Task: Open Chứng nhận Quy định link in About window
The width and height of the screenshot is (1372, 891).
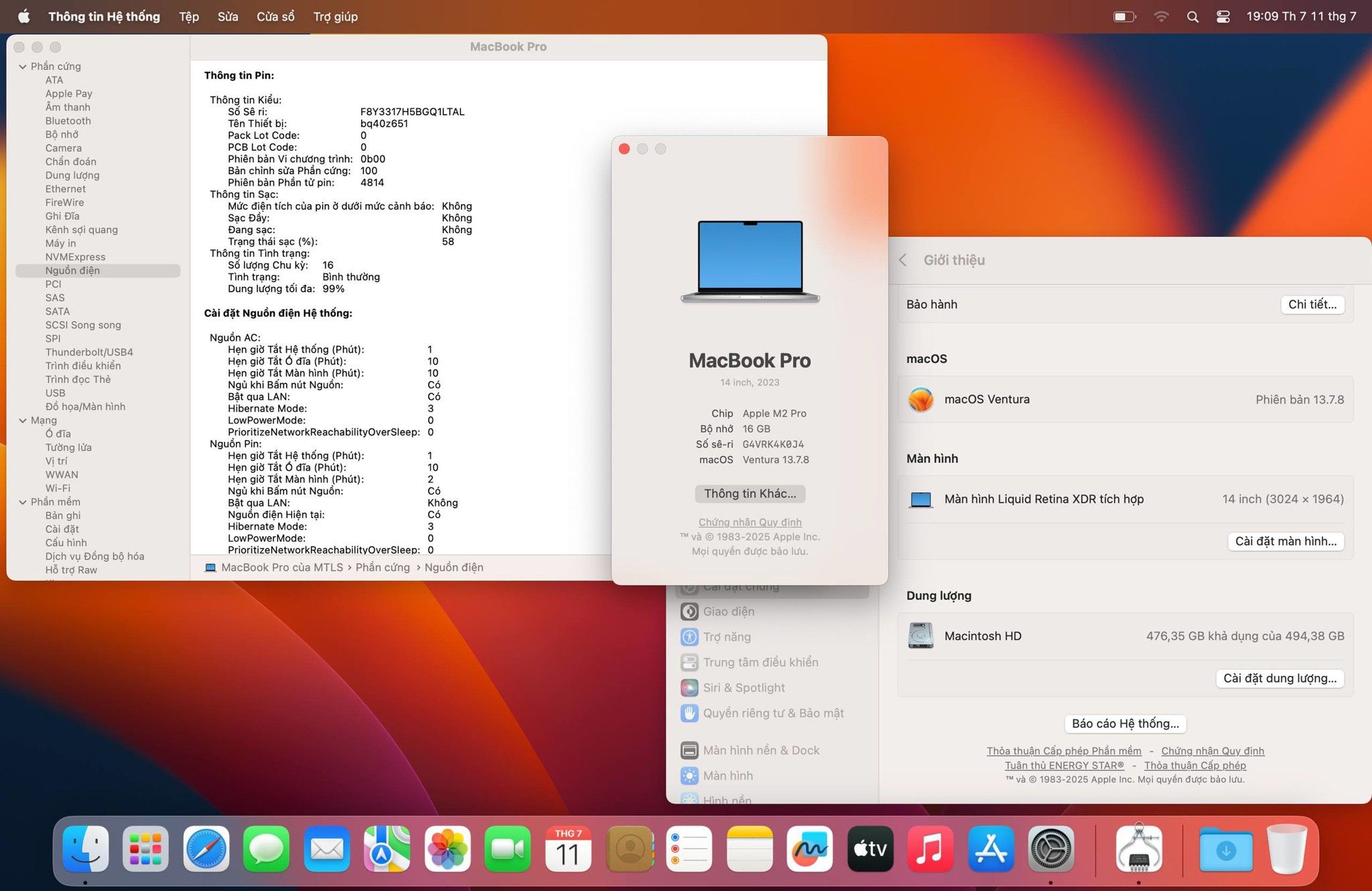Action: 750,522
